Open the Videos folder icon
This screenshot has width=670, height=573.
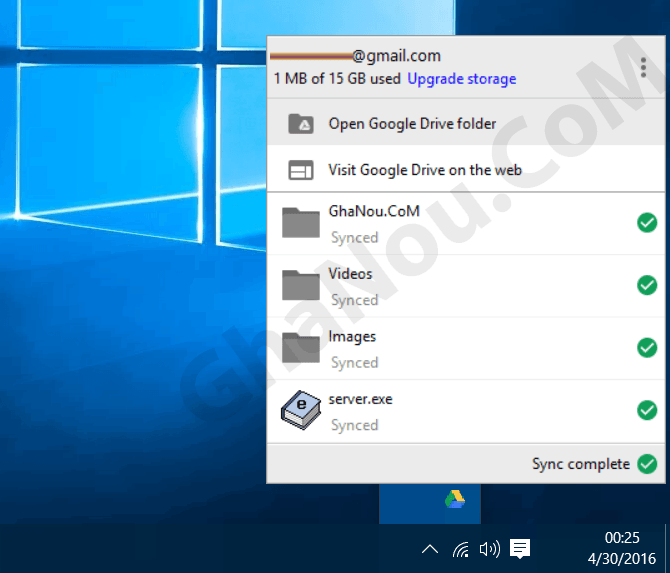(x=301, y=285)
